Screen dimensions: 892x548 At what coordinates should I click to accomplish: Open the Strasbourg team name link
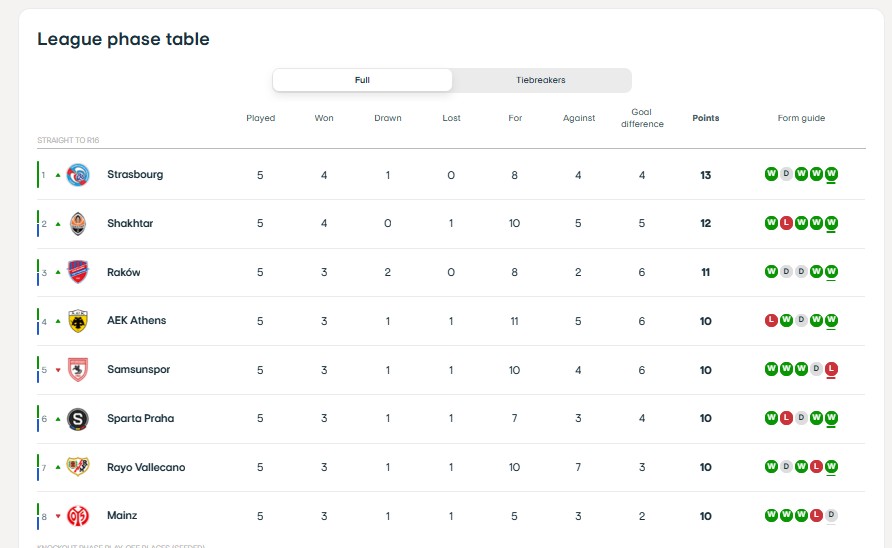pyautogui.click(x=135, y=174)
